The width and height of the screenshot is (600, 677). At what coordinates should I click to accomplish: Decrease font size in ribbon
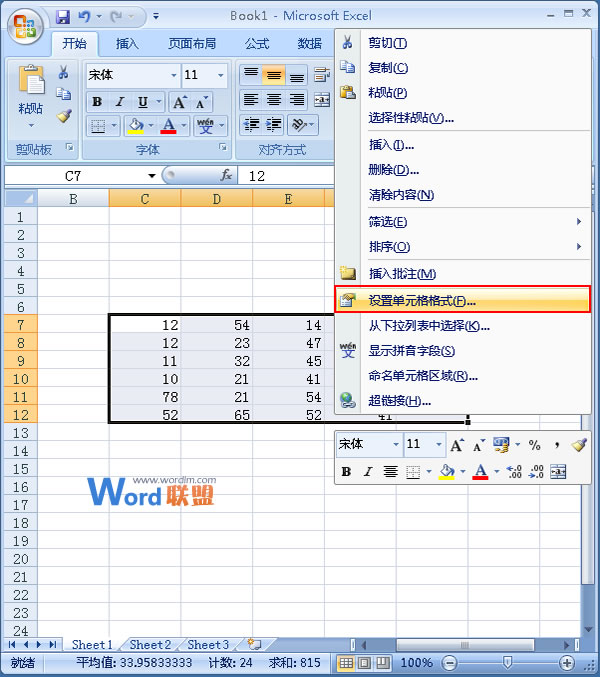pyautogui.click(x=202, y=102)
